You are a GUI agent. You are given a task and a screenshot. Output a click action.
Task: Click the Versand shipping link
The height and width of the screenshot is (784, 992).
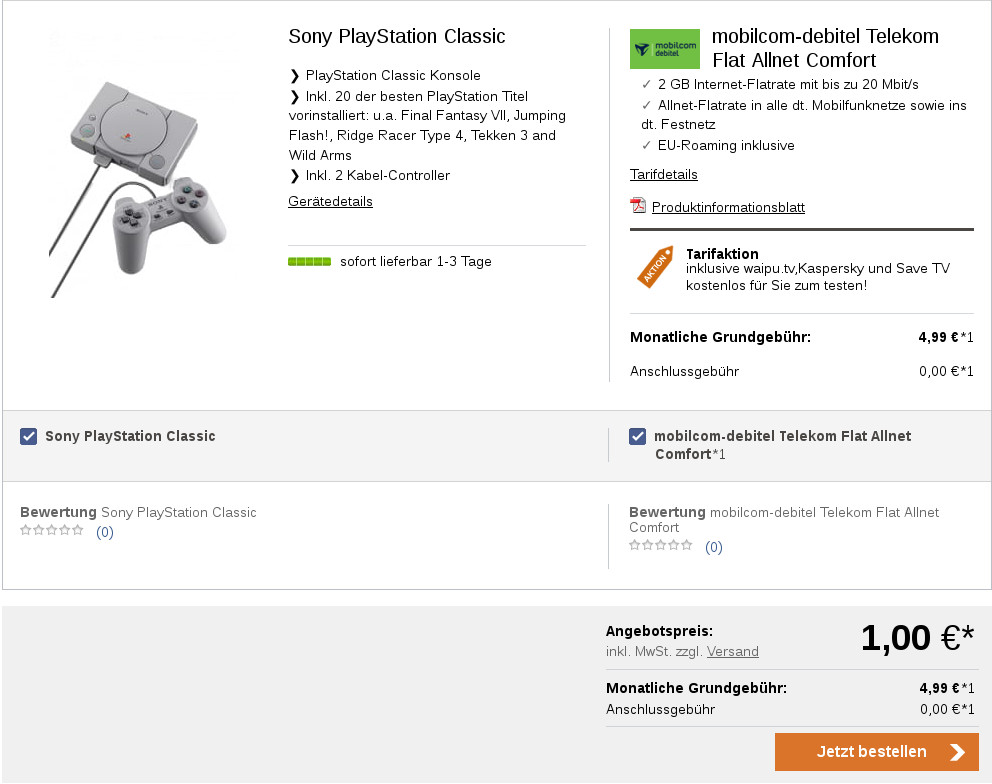click(732, 651)
